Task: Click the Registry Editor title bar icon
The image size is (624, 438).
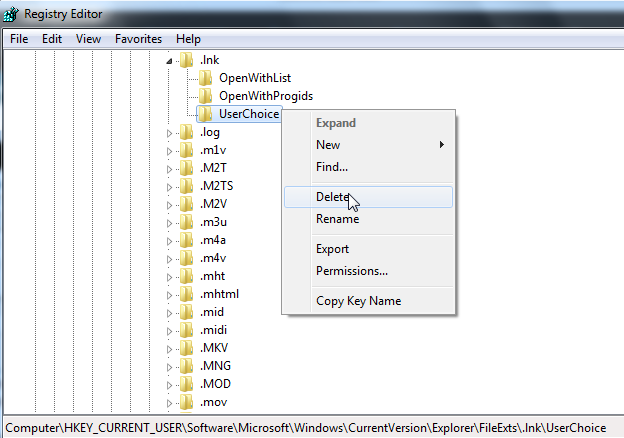Action: (x=11, y=14)
